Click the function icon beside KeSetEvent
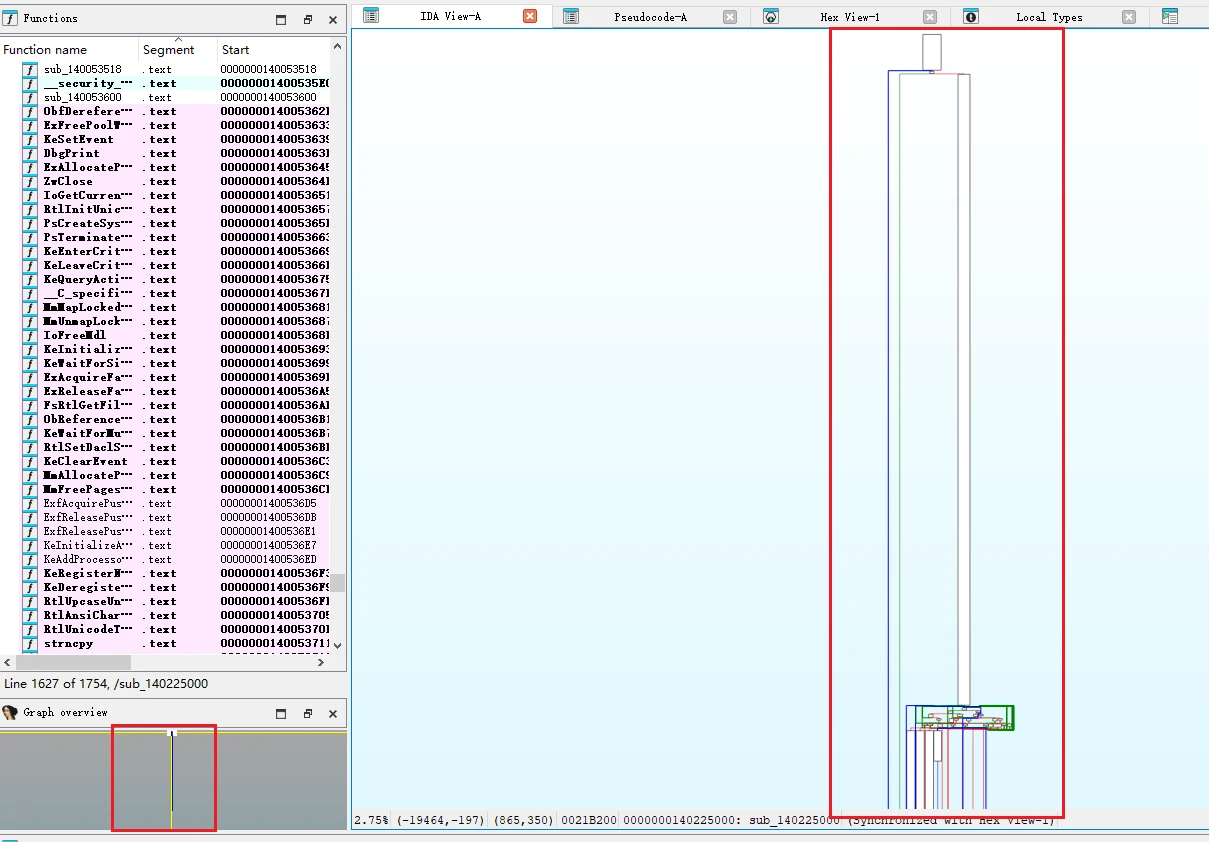Screen dimensions: 1209x842 [30, 139]
